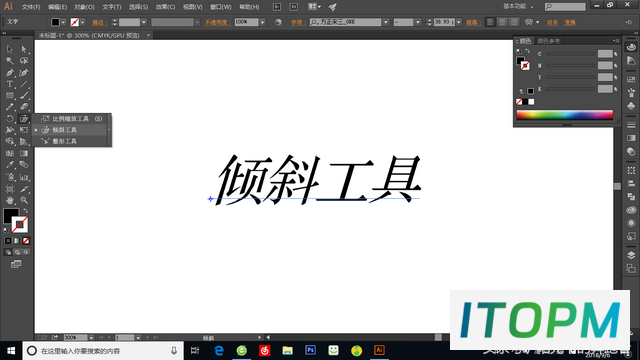Open the 基本功能 workspace switcher
This screenshot has width=640, height=360.
[x=518, y=7]
